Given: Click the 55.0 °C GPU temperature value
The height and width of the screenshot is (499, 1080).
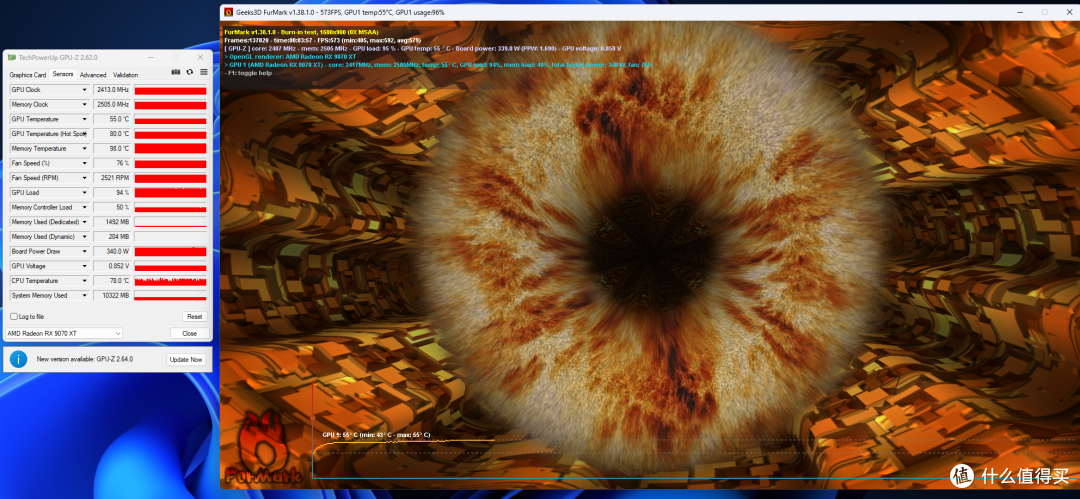Looking at the screenshot, I should [x=112, y=119].
